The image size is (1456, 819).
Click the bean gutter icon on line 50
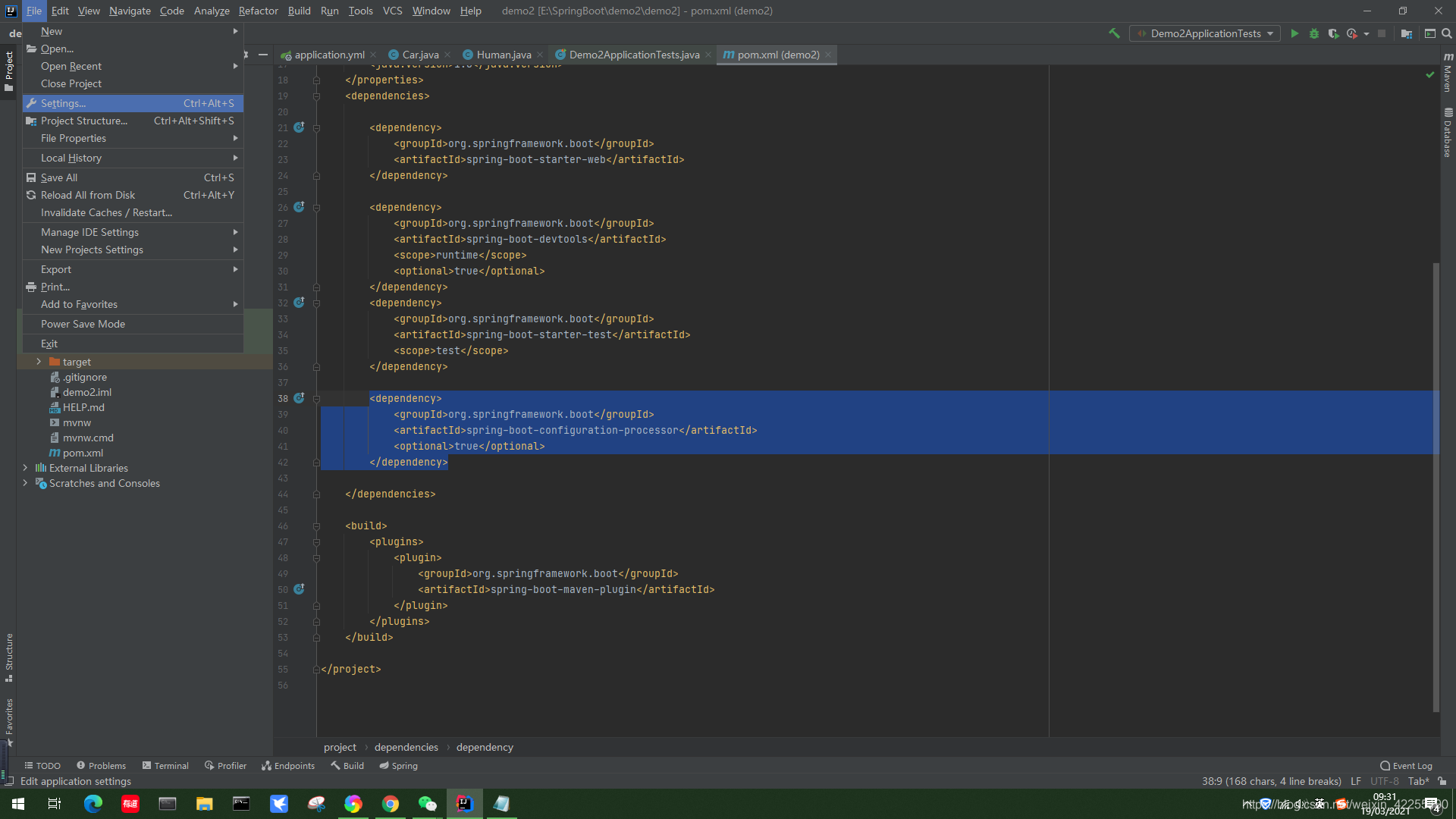(x=299, y=589)
